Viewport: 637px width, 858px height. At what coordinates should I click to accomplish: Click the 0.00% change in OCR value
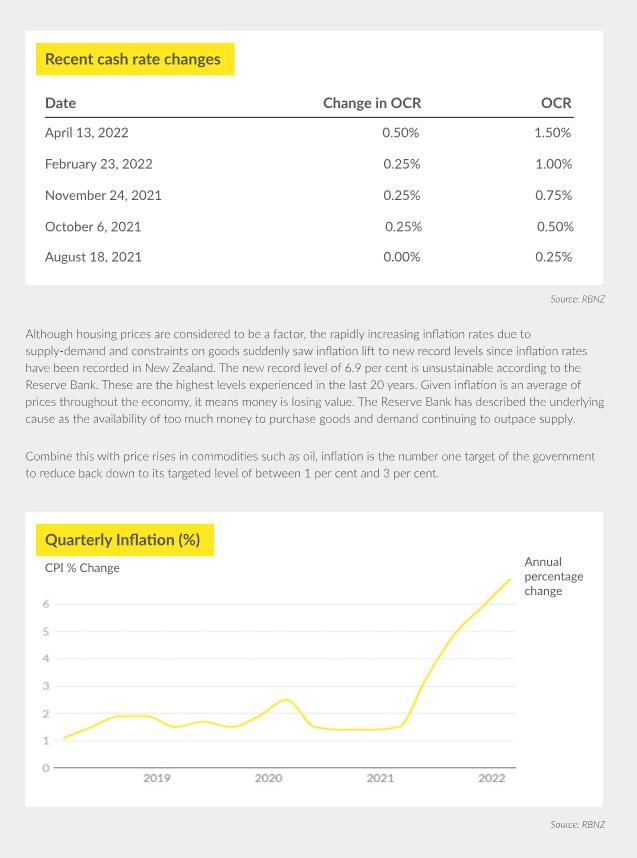pyautogui.click(x=402, y=257)
